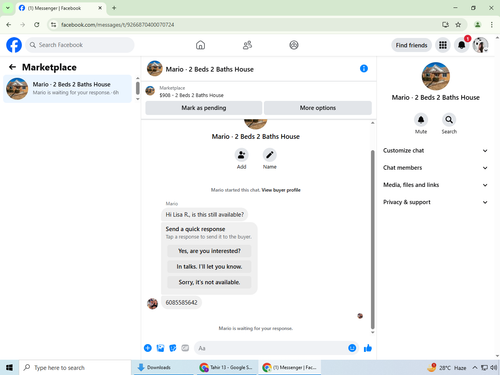The height and width of the screenshot is (375, 500).
Task: Click the network icon in system tray
Action: 484,368
